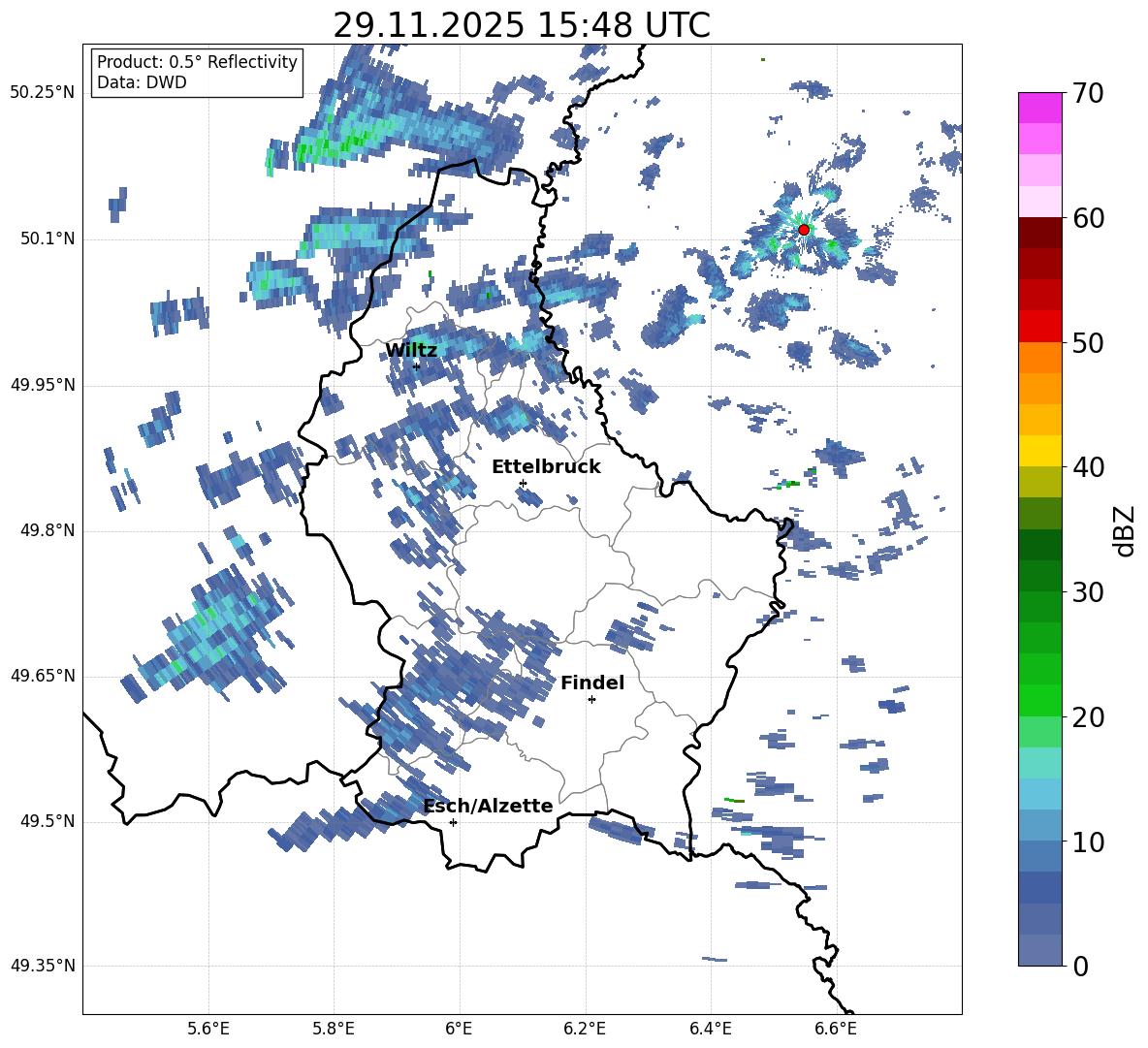The width and height of the screenshot is (1148, 1048).
Task: Click the dark red colorbar segment below 60
Action: click(1040, 233)
